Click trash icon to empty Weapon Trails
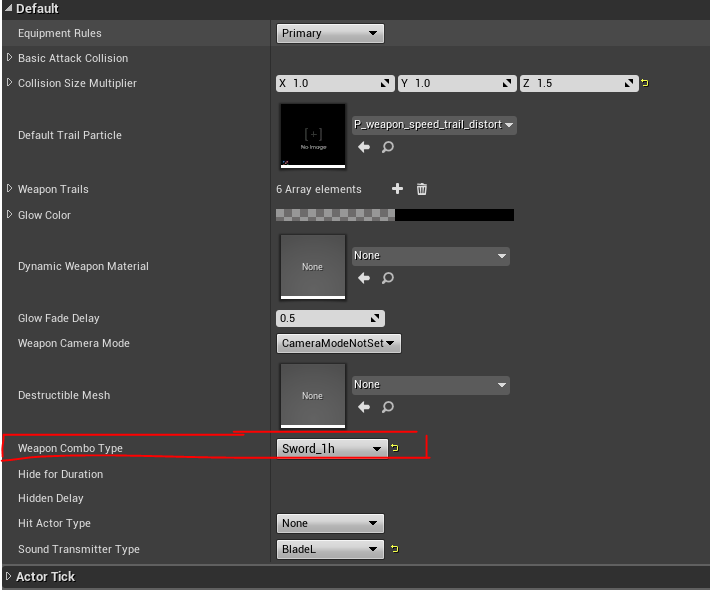The image size is (710, 590). (422, 189)
